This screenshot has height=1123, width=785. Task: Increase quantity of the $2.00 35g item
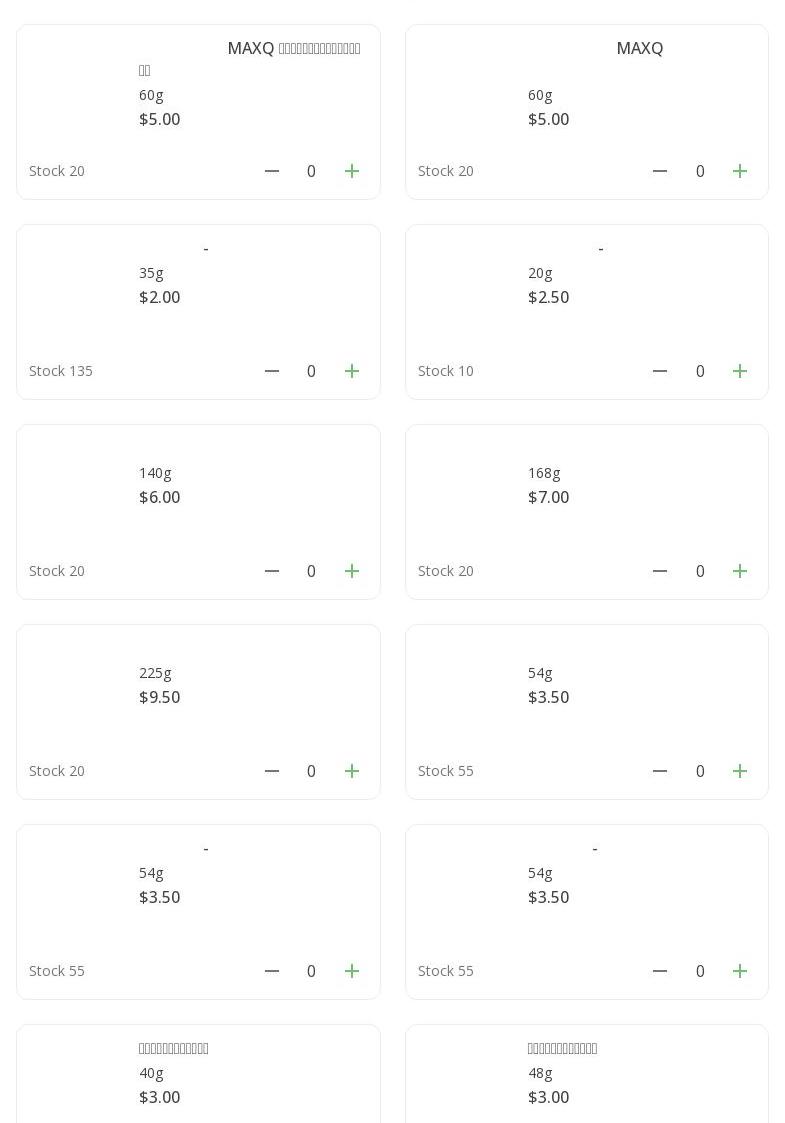click(x=352, y=371)
